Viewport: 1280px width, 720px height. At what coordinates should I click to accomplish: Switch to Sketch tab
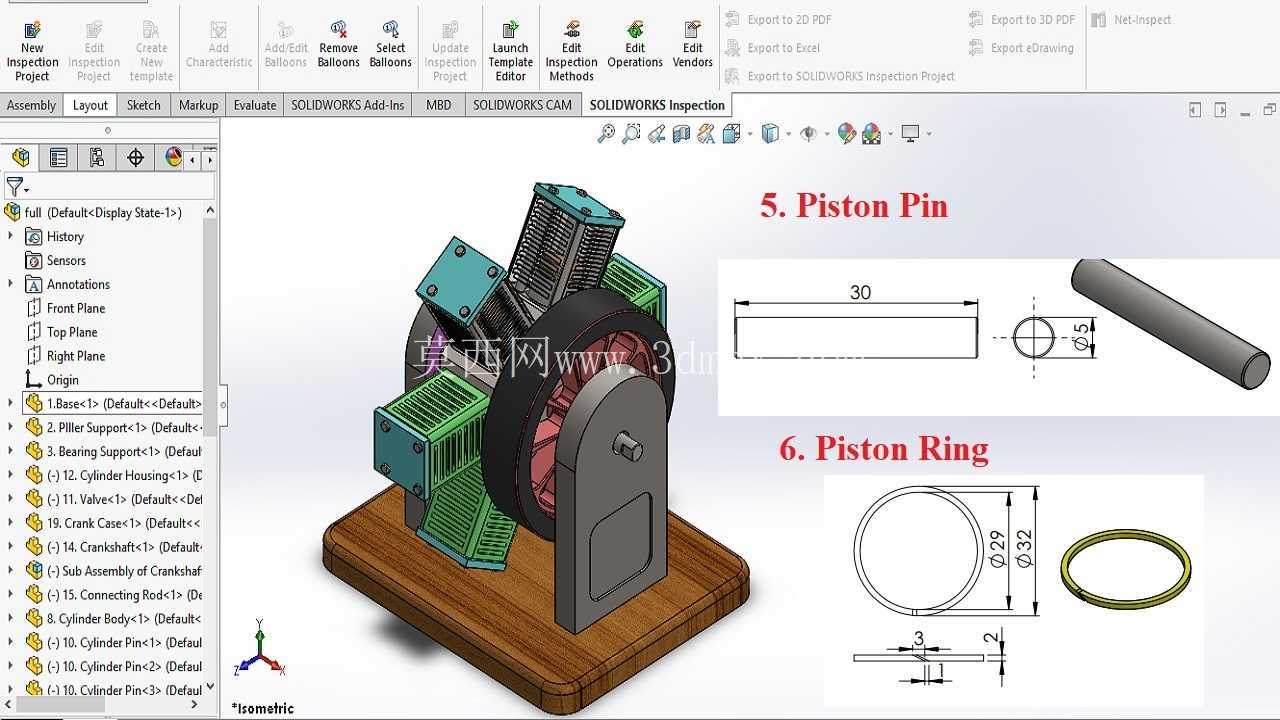(144, 105)
